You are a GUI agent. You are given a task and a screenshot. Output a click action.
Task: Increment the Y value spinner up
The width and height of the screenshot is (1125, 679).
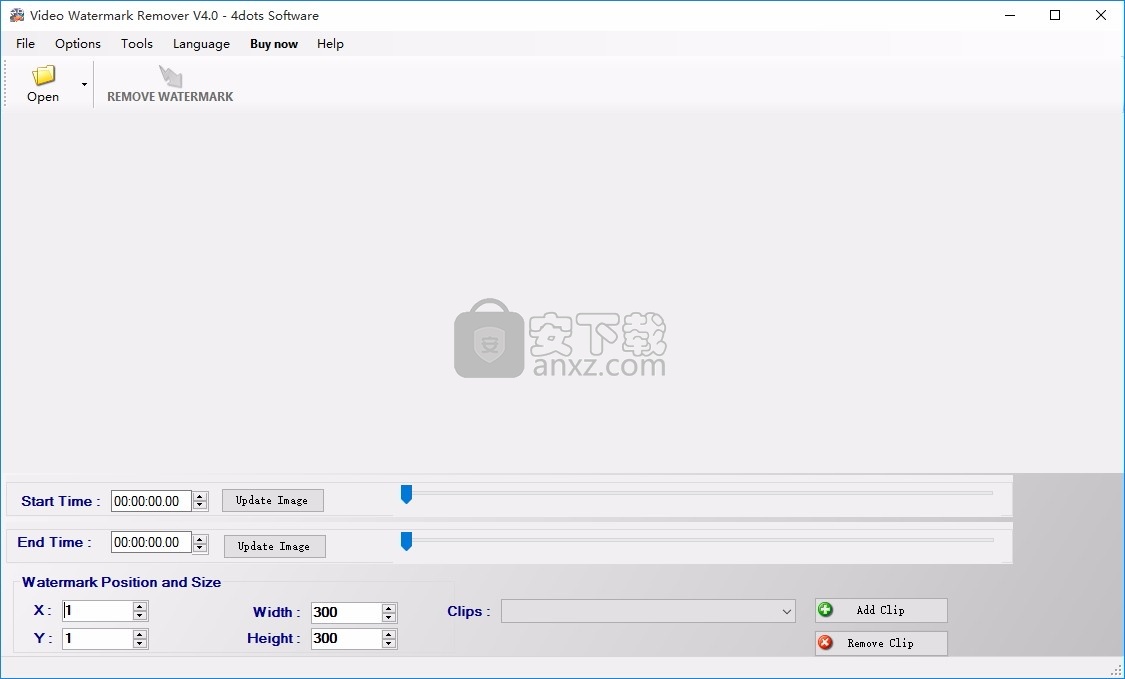[140, 634]
